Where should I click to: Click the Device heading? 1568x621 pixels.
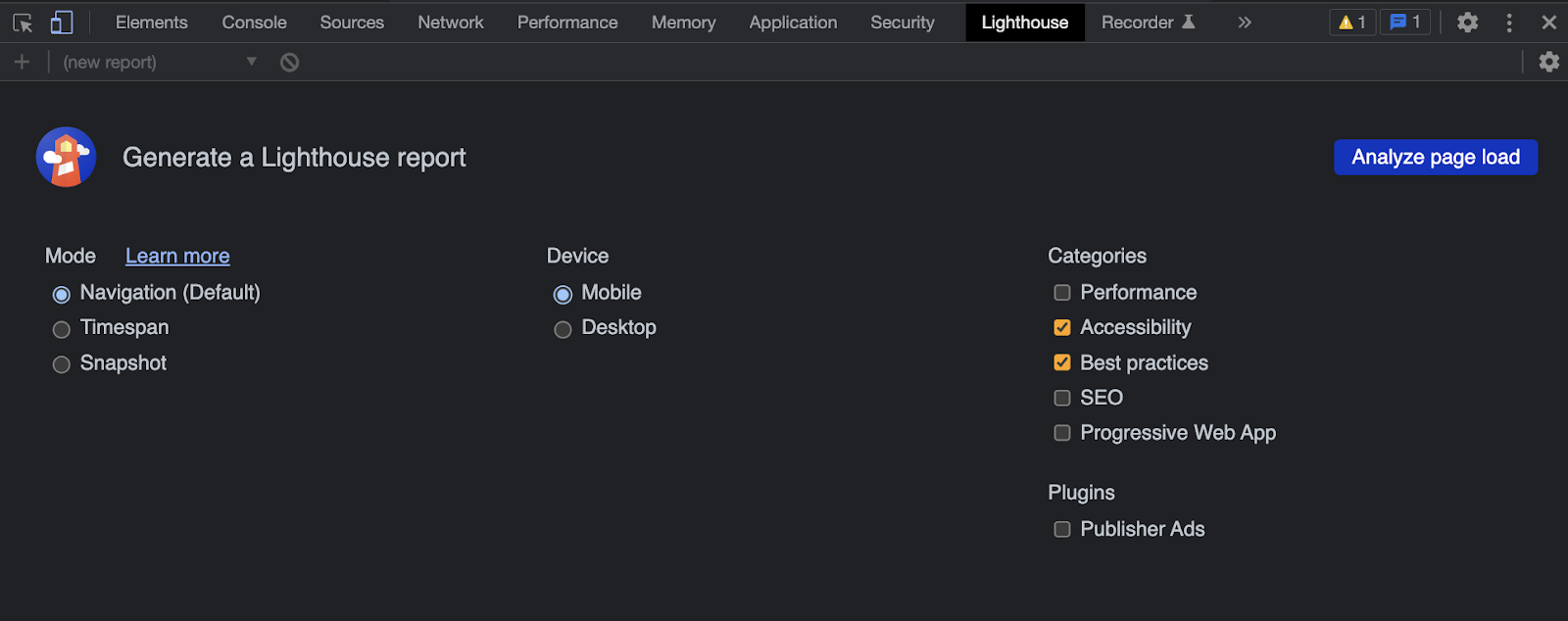[577, 256]
